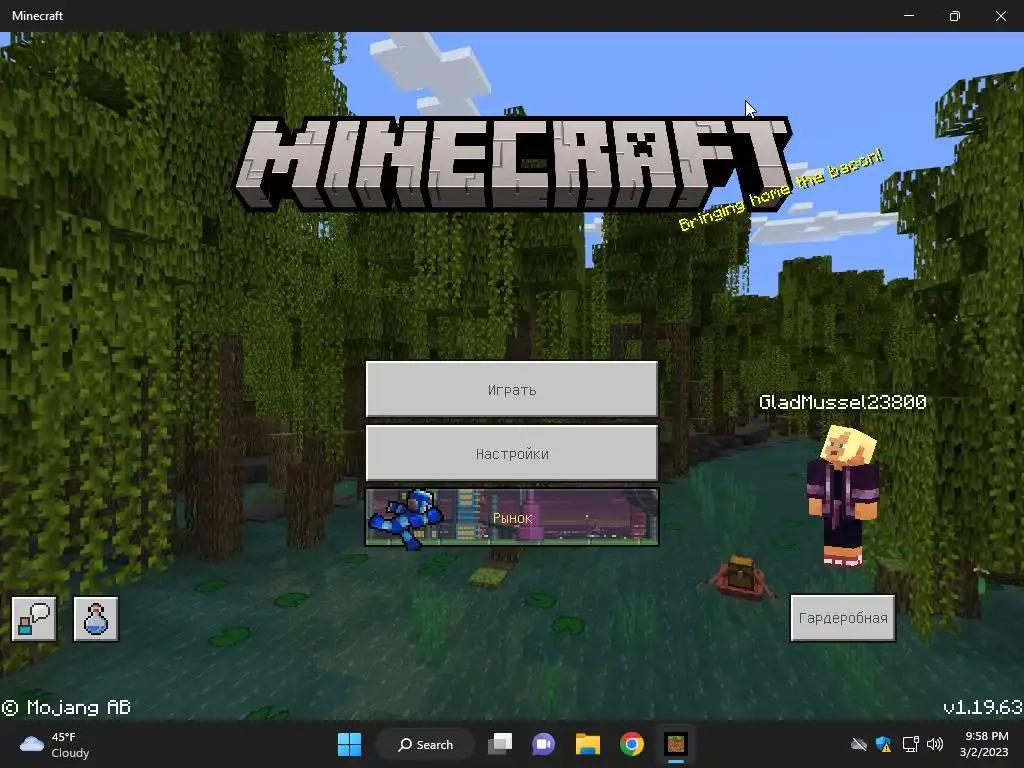The image size is (1024, 768).
Task: Select the Minecraft taskbar icon
Action: tap(676, 744)
